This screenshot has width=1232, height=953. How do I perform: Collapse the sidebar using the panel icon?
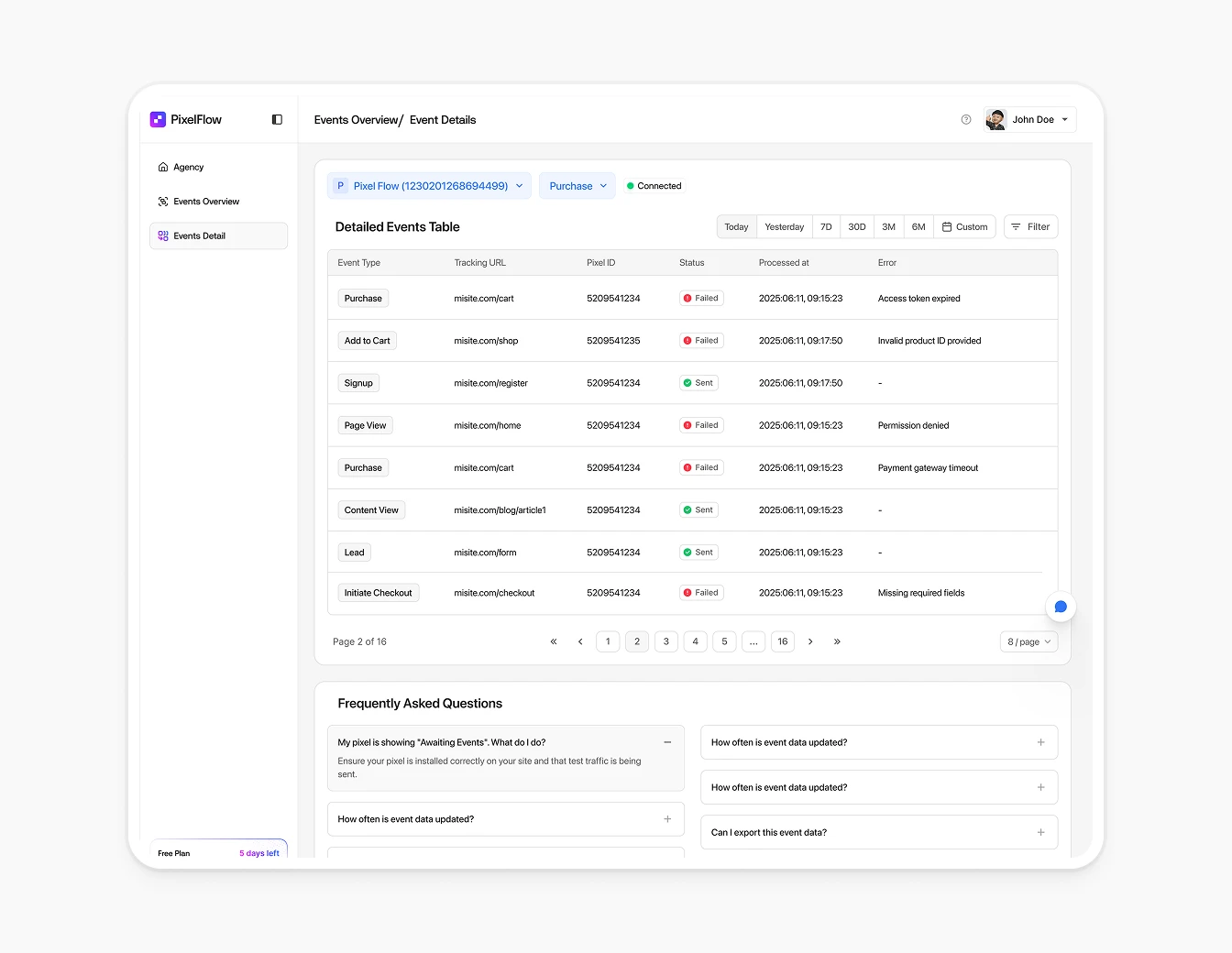277,119
